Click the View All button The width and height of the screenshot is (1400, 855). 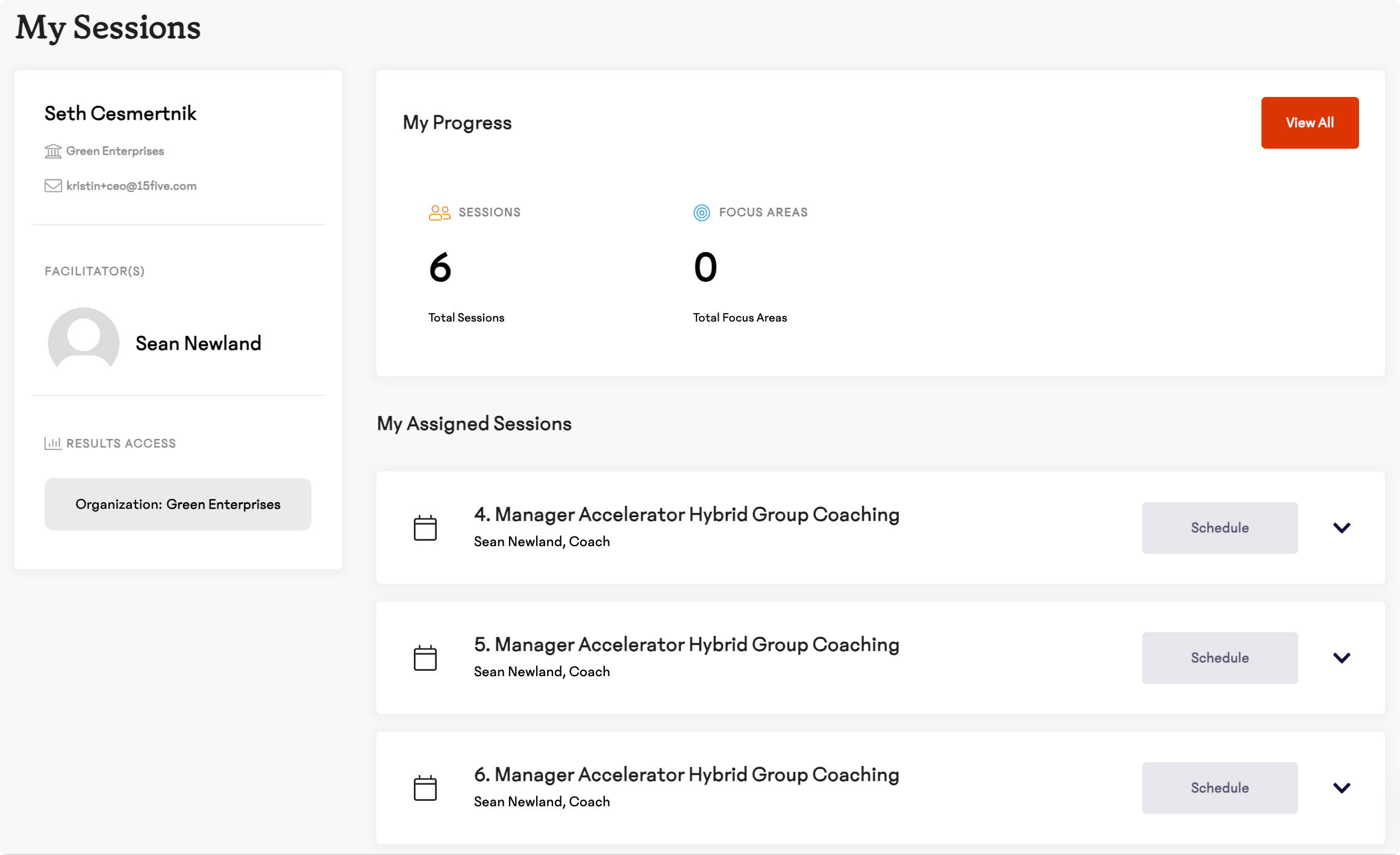click(1310, 123)
